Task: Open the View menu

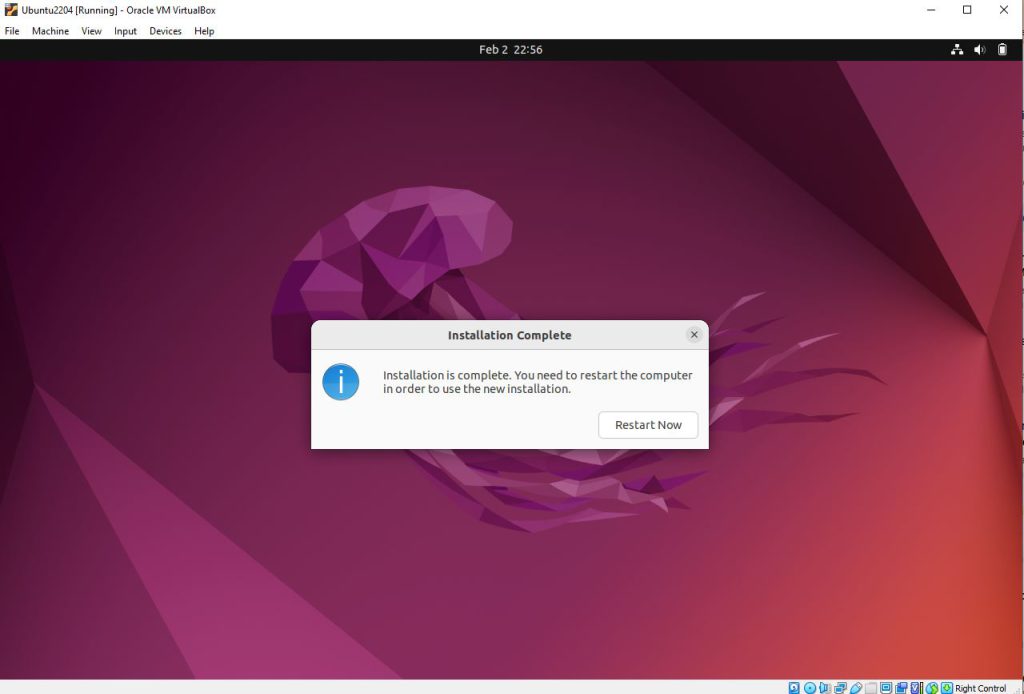Action: (91, 31)
